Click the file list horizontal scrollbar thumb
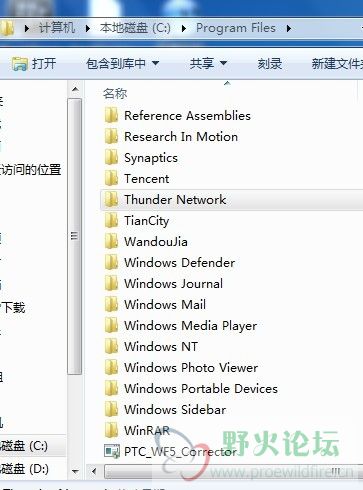Image resolution: width=363 pixels, height=490 pixels. tap(233, 471)
